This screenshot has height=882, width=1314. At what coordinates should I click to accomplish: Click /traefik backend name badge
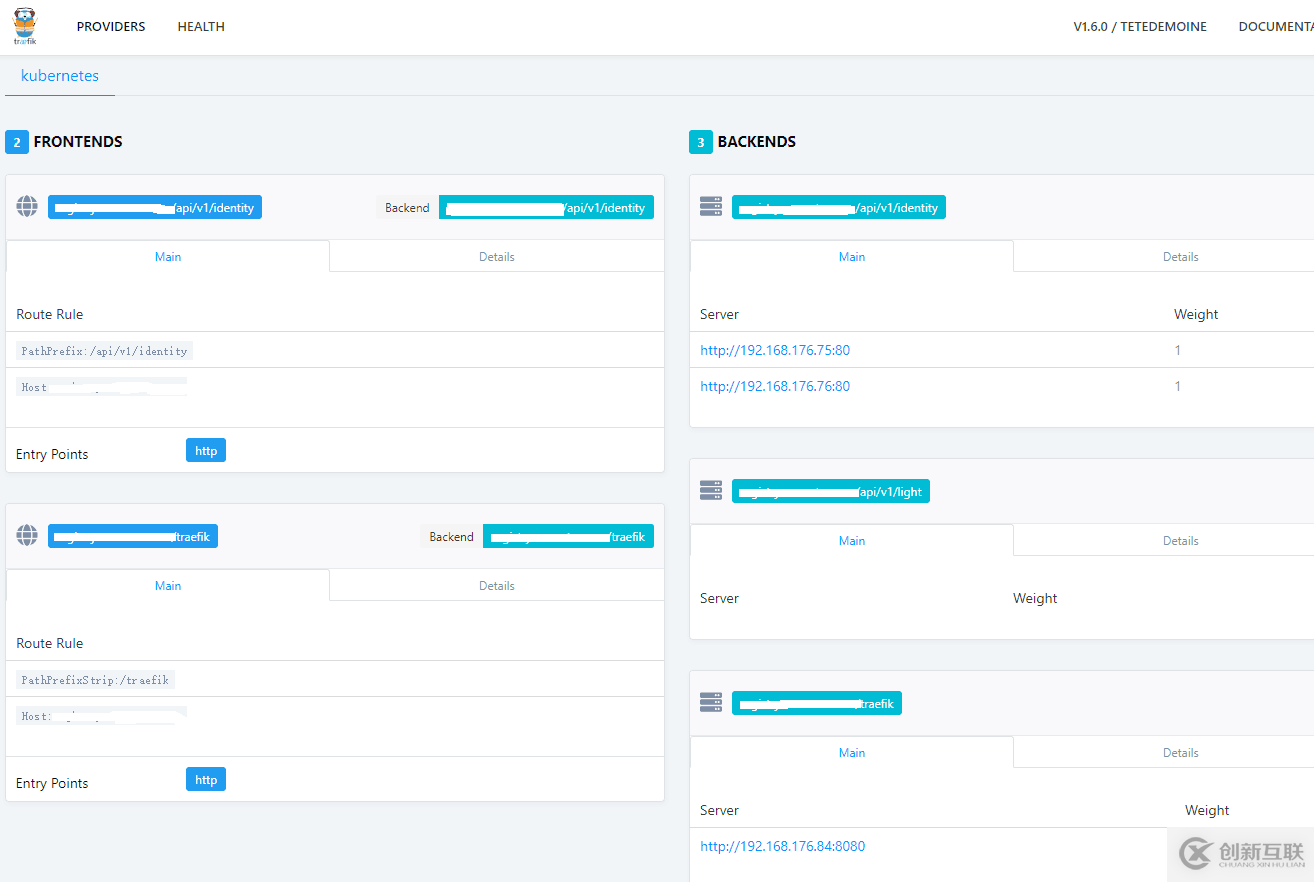click(817, 703)
